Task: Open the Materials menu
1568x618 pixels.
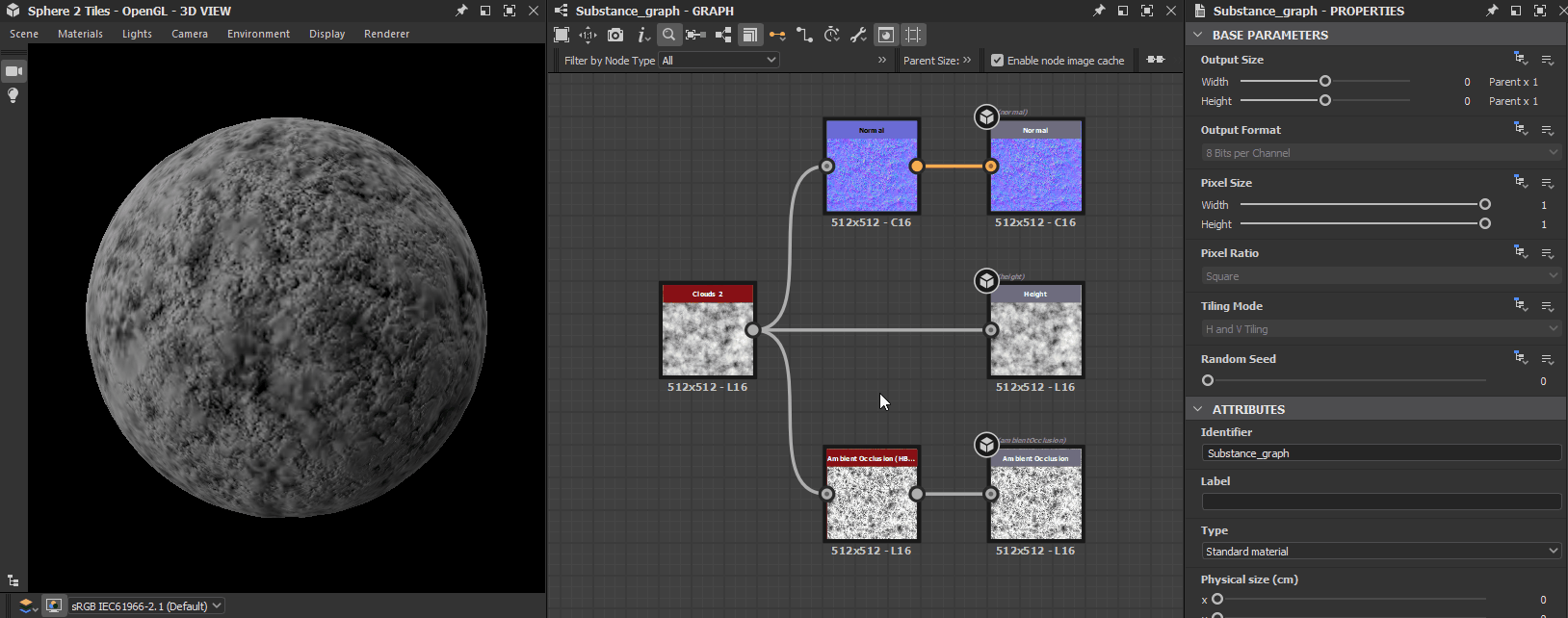Action: [x=80, y=34]
